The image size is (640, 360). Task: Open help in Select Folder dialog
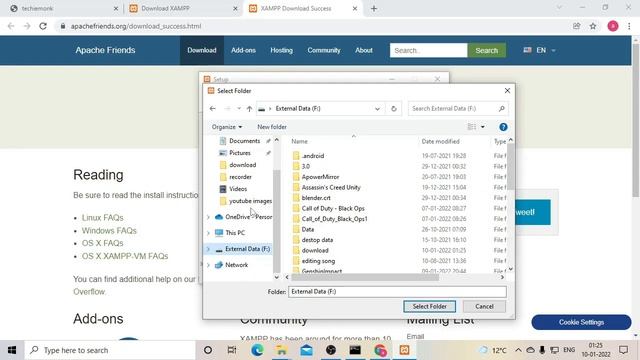point(503,127)
